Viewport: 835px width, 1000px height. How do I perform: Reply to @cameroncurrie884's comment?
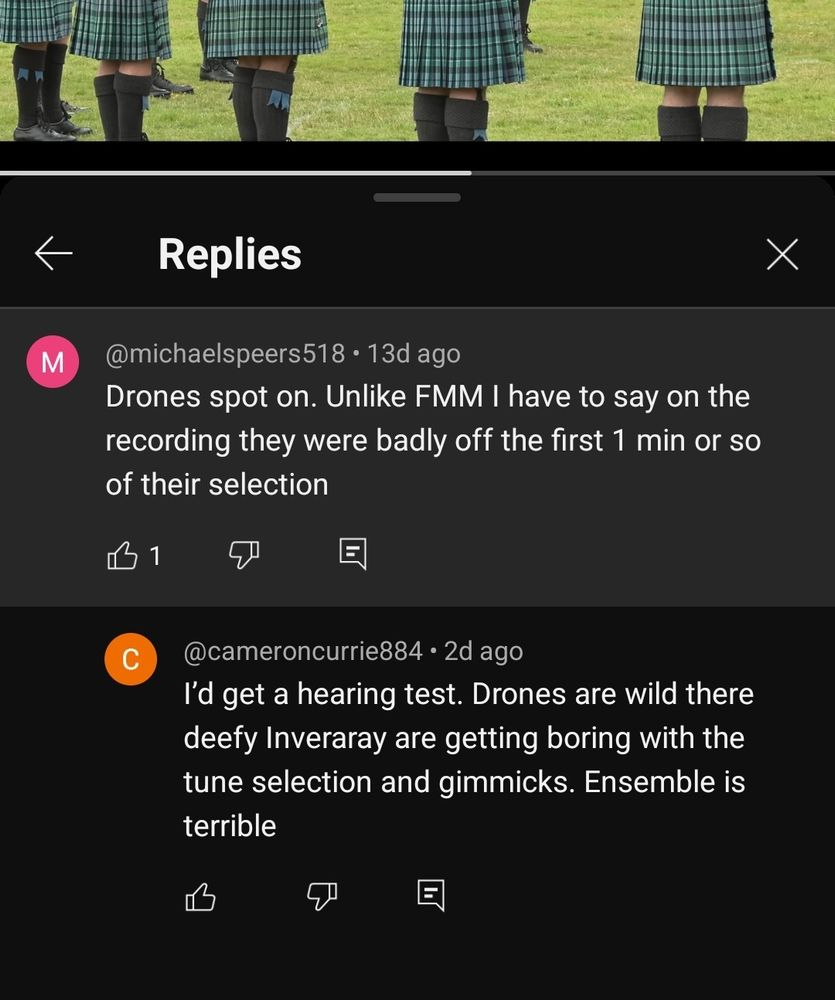[430, 897]
